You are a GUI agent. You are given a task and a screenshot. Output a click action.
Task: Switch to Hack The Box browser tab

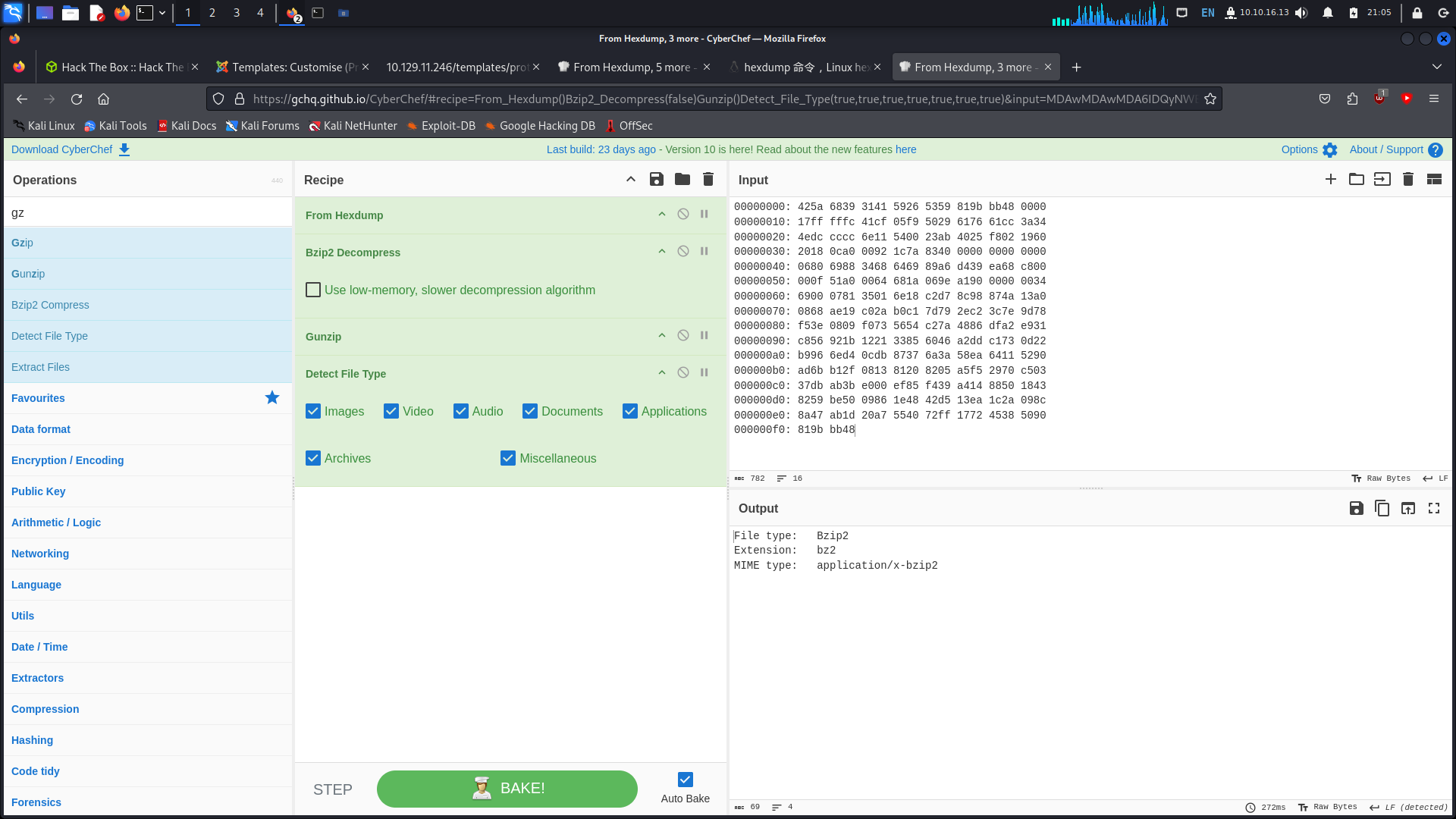coord(121,67)
